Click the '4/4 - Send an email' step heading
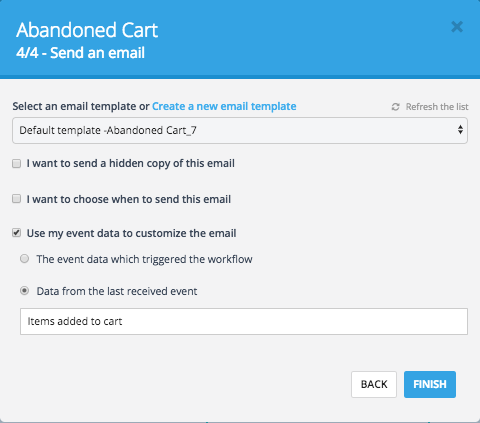This screenshot has height=423, width=480. [80, 53]
